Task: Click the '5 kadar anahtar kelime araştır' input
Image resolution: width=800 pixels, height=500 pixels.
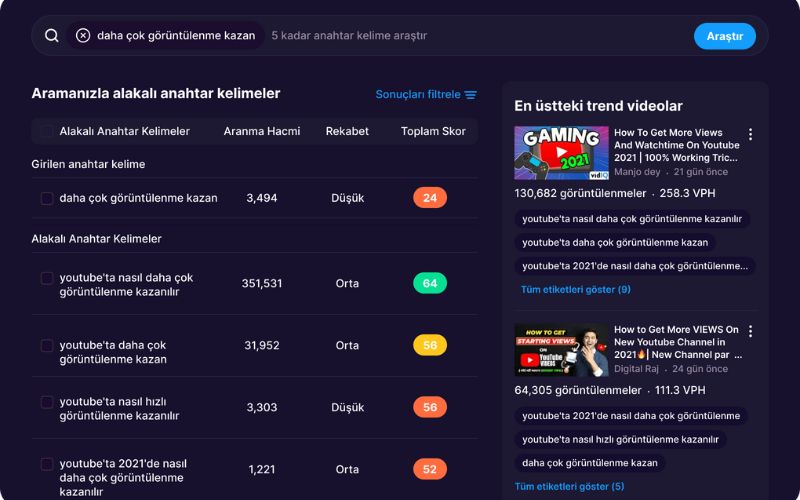Action: point(349,36)
